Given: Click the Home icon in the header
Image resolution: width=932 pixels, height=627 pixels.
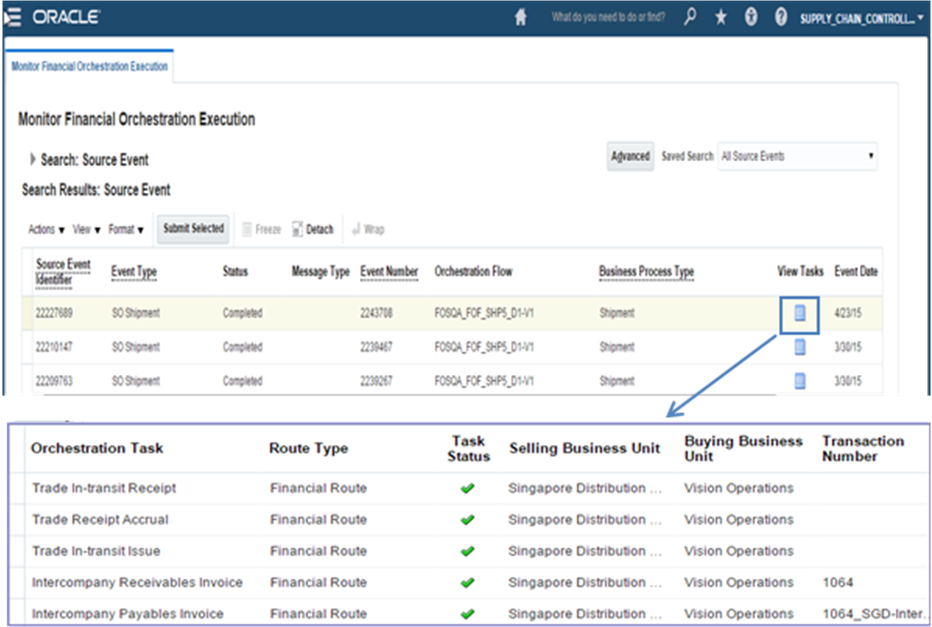Looking at the screenshot, I should click(520, 17).
